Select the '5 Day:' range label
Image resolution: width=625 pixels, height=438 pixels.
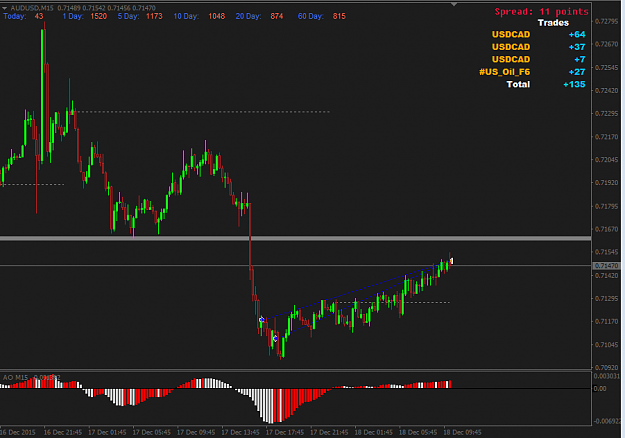(128, 16)
